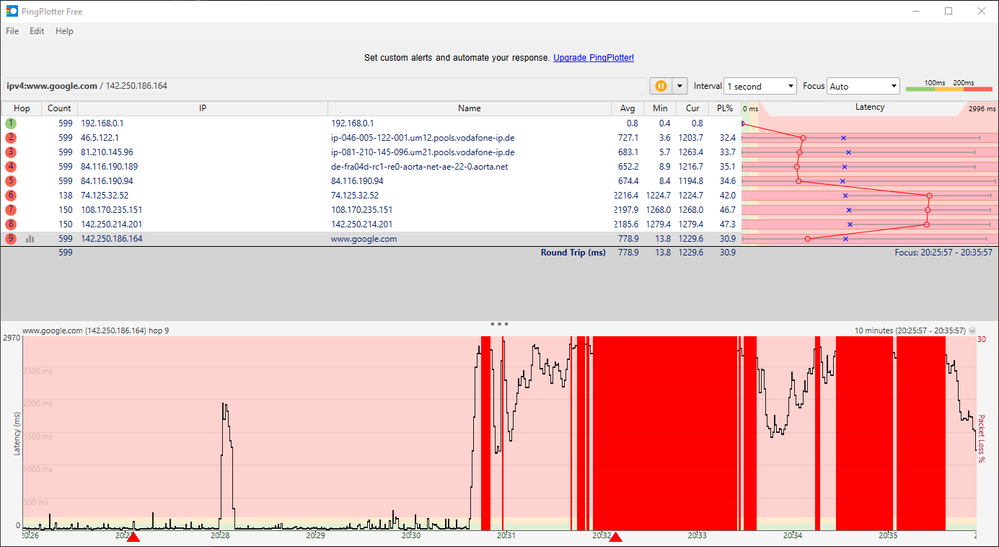Viewport: 999px width, 547px height.
Task: Click the three-dot splitter handle above timeline graph
Action: tap(500, 323)
